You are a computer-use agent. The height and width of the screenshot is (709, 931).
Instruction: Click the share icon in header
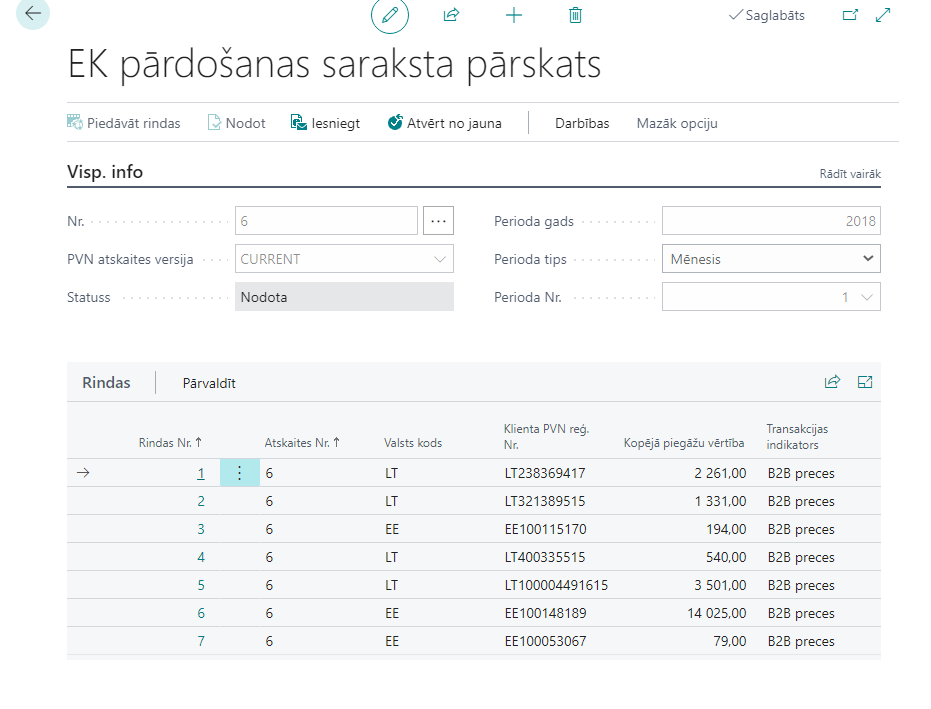click(x=451, y=15)
